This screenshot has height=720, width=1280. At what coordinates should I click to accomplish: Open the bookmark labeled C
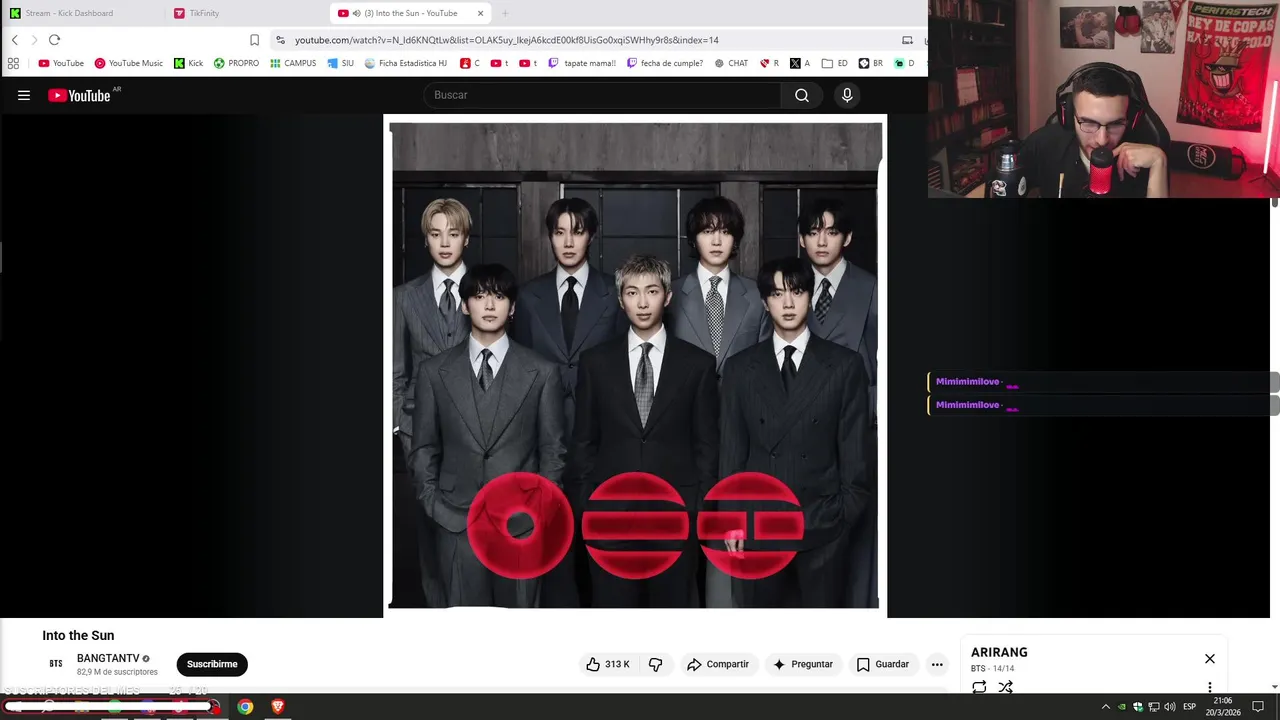tap(470, 63)
